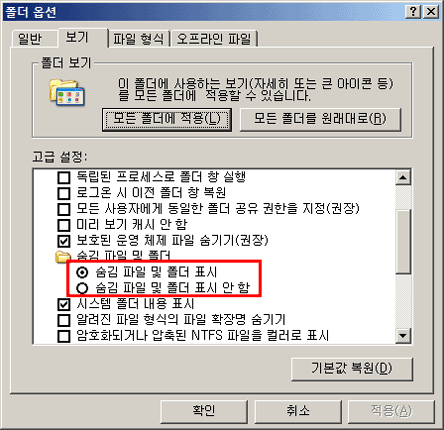Uncheck 보호된 운영 체제 파일 숨기기(권장)
Screen dimensions: 444x430
click(x=64, y=241)
